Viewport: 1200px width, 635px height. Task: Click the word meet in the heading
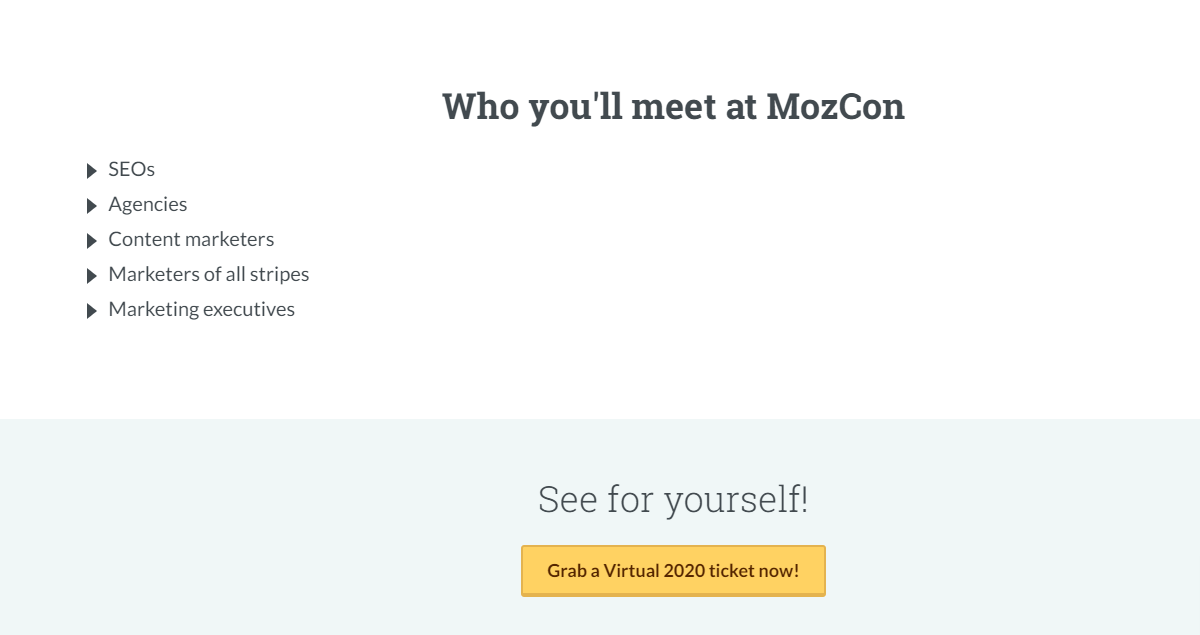[x=674, y=106]
